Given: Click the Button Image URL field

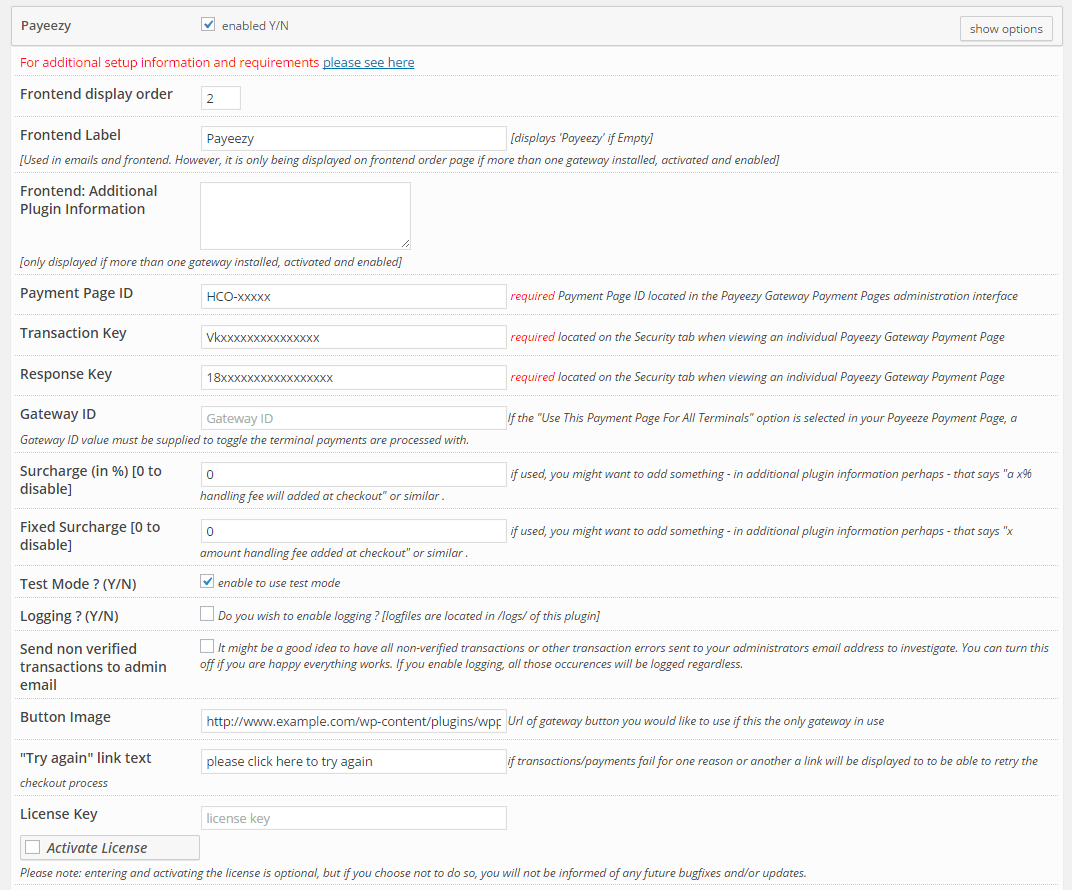Looking at the screenshot, I should click(x=353, y=721).
